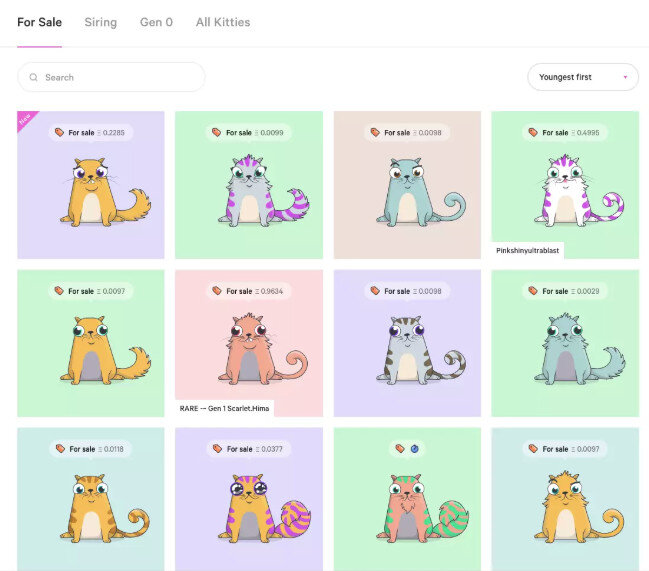Switch to the Siring tab
The image size is (649, 571).
(101, 22)
